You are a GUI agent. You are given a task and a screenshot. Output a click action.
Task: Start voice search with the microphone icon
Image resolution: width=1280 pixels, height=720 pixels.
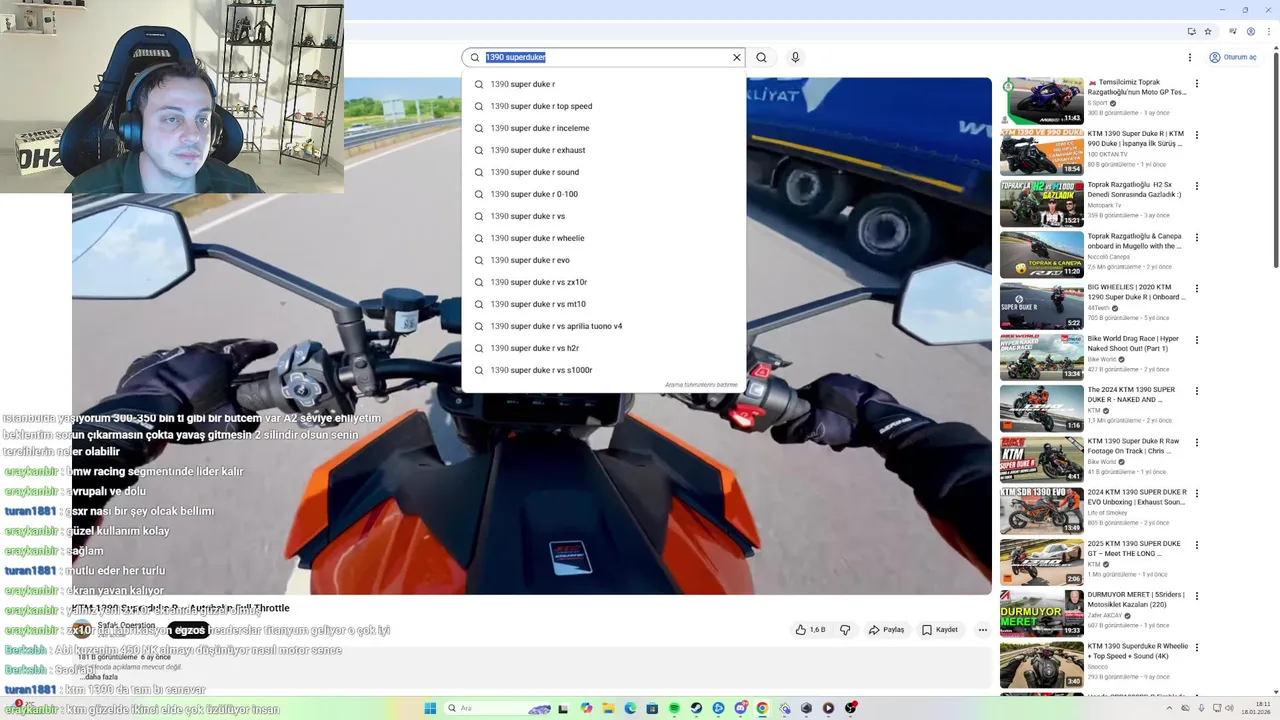click(795, 57)
